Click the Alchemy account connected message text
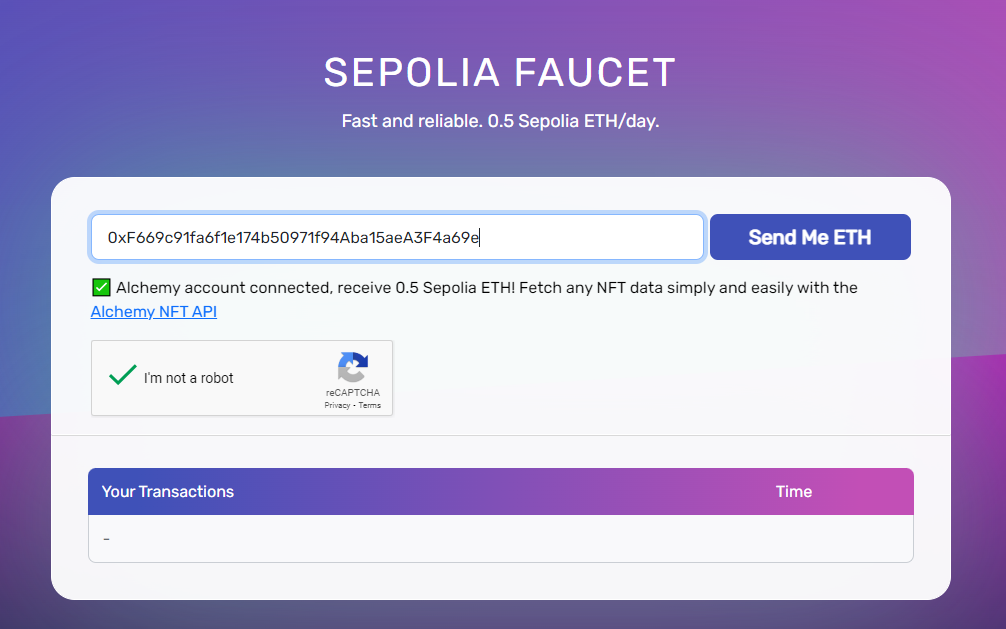 tap(315, 288)
